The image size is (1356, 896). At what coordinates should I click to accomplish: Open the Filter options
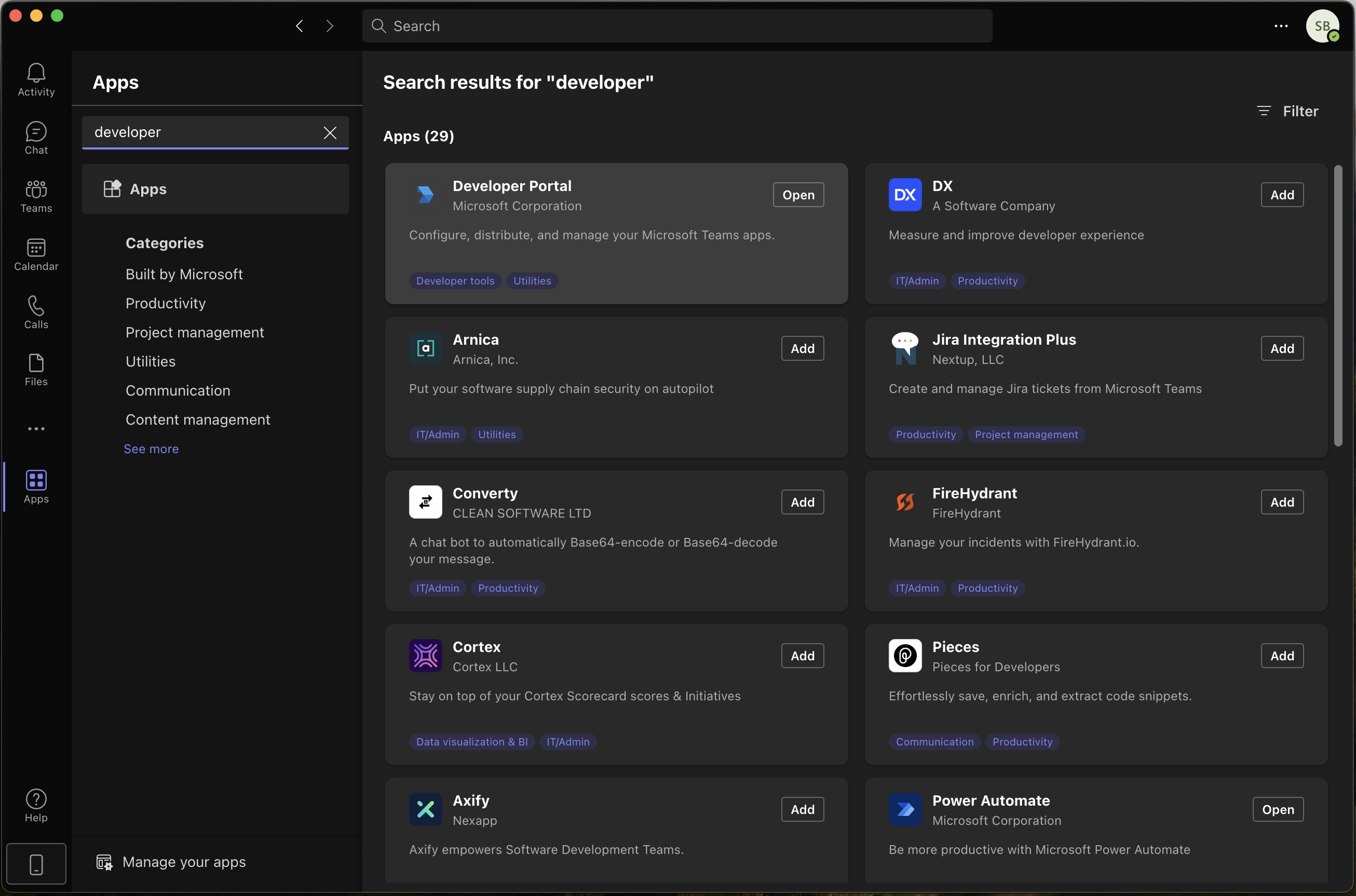click(x=1288, y=111)
